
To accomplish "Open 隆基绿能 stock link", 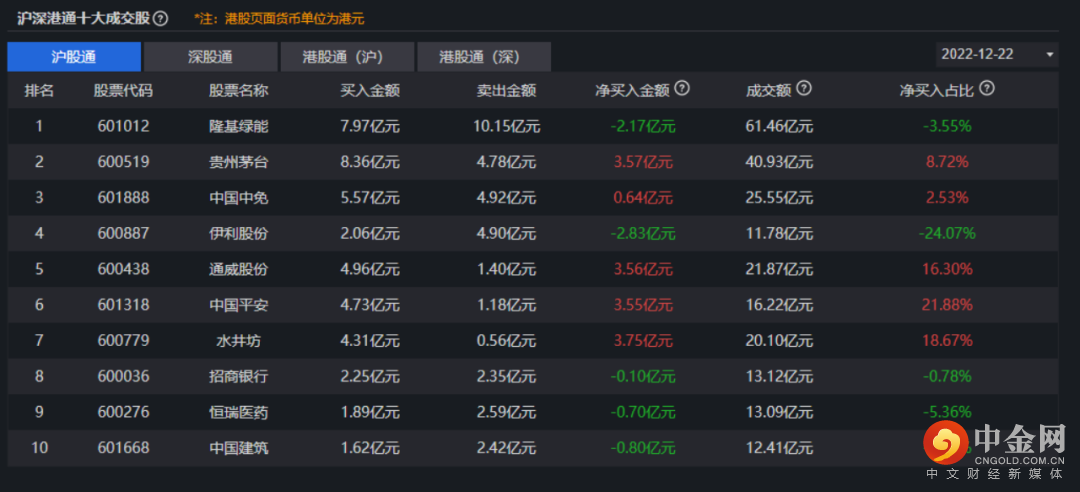I will (238, 126).
